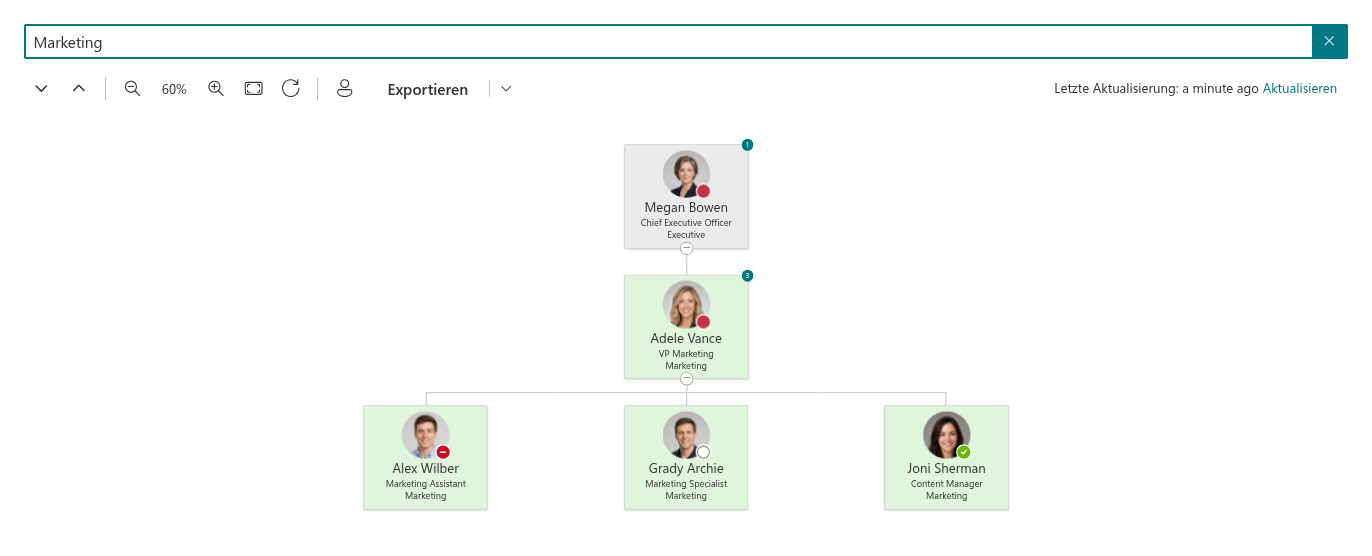This screenshot has height=556, width=1372.
Task: Select the name Alex Wilber
Action: (x=426, y=468)
